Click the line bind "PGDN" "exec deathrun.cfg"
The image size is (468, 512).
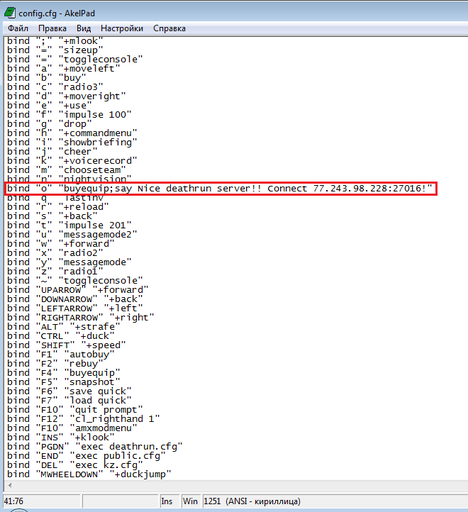tap(95, 446)
